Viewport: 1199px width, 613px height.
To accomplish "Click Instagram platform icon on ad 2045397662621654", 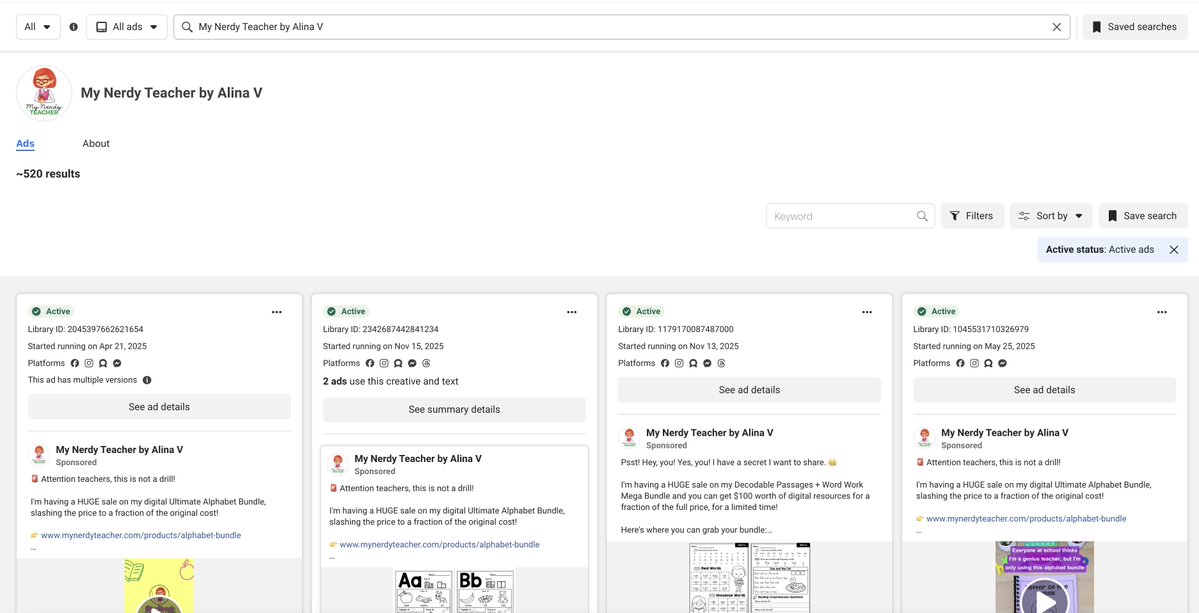I will (x=89, y=363).
